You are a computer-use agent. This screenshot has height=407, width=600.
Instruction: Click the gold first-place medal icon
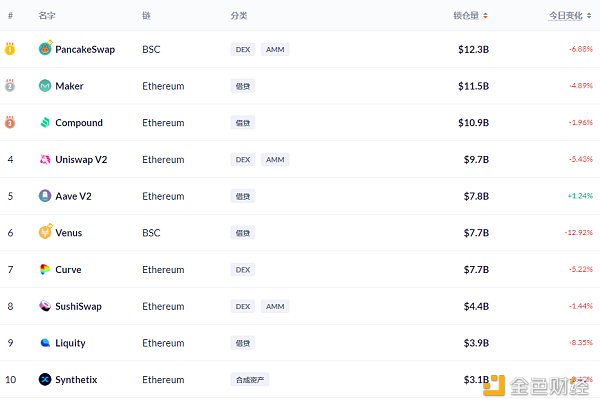coord(10,49)
